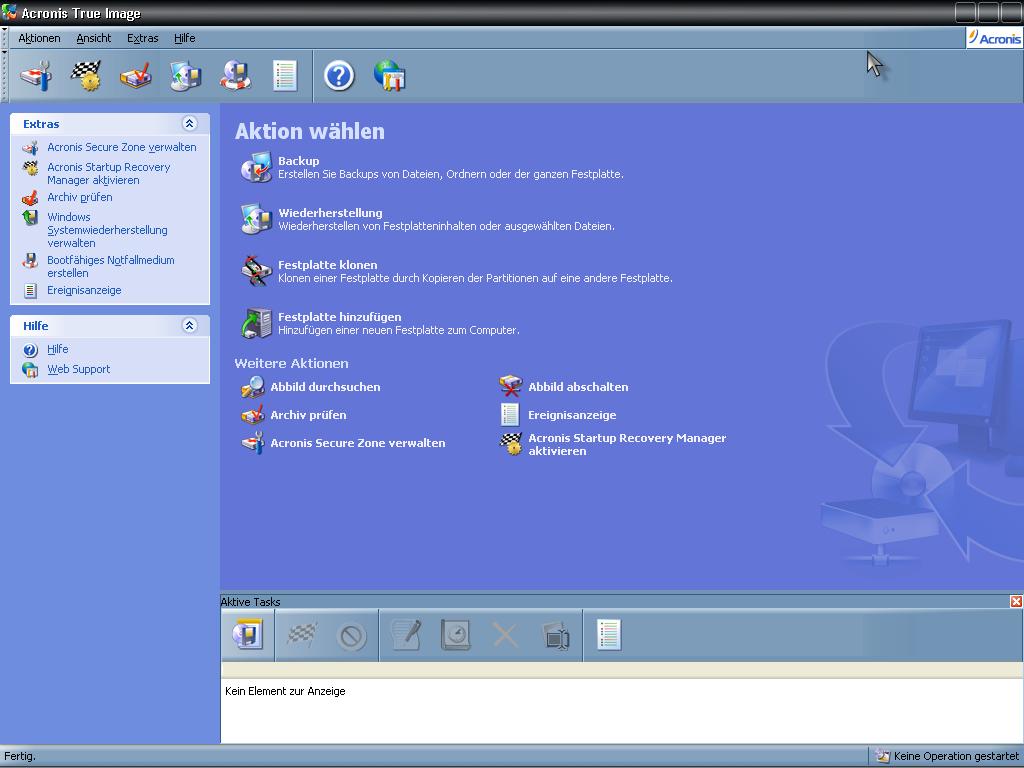Click the archive check icon beside Archiv prüfen in main panel
Screen dimensions: 1024x768
coord(253,415)
